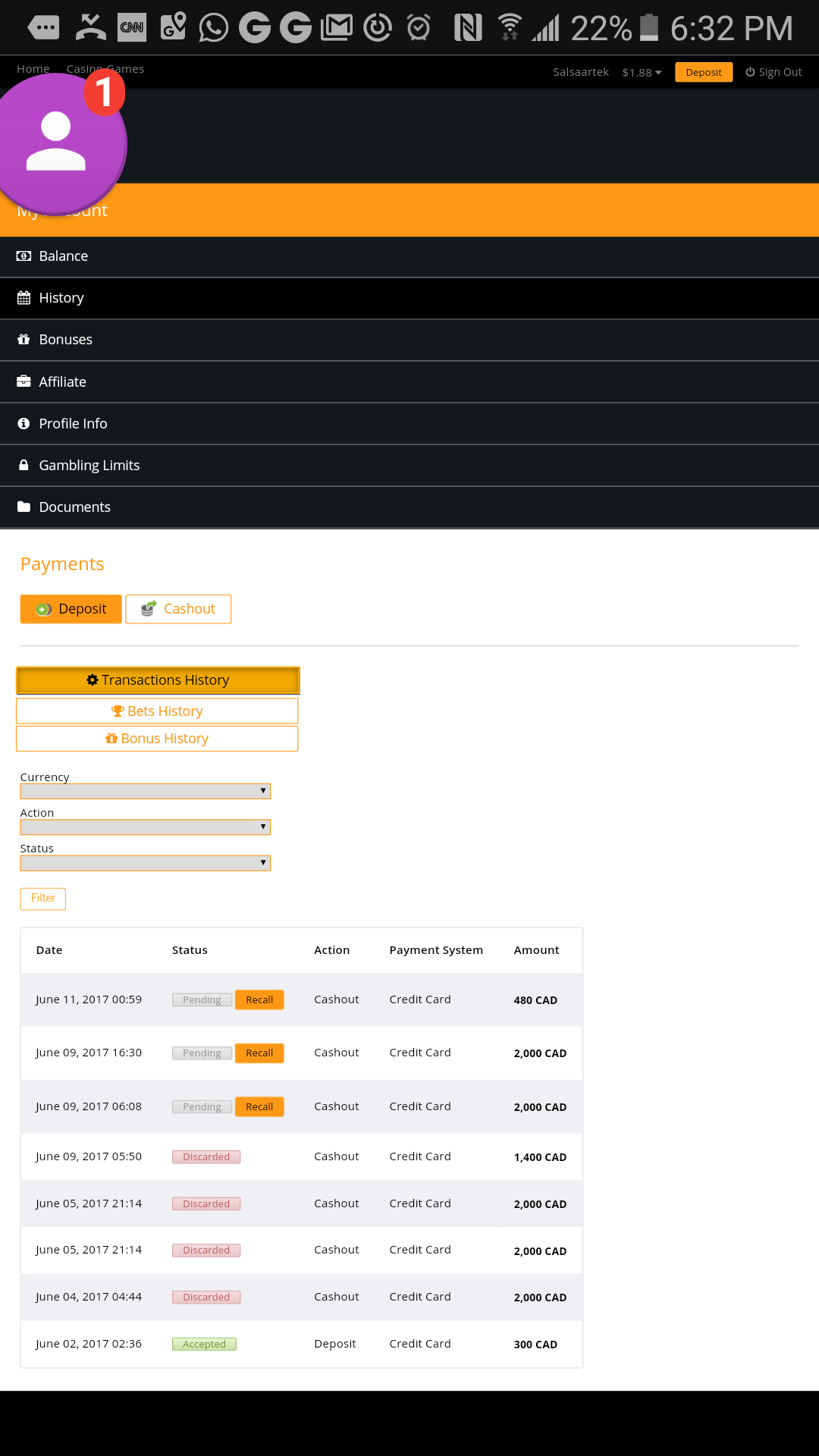Open the WhatsApp notification in status bar
This screenshot has height=1456, width=819.
pos(214,28)
